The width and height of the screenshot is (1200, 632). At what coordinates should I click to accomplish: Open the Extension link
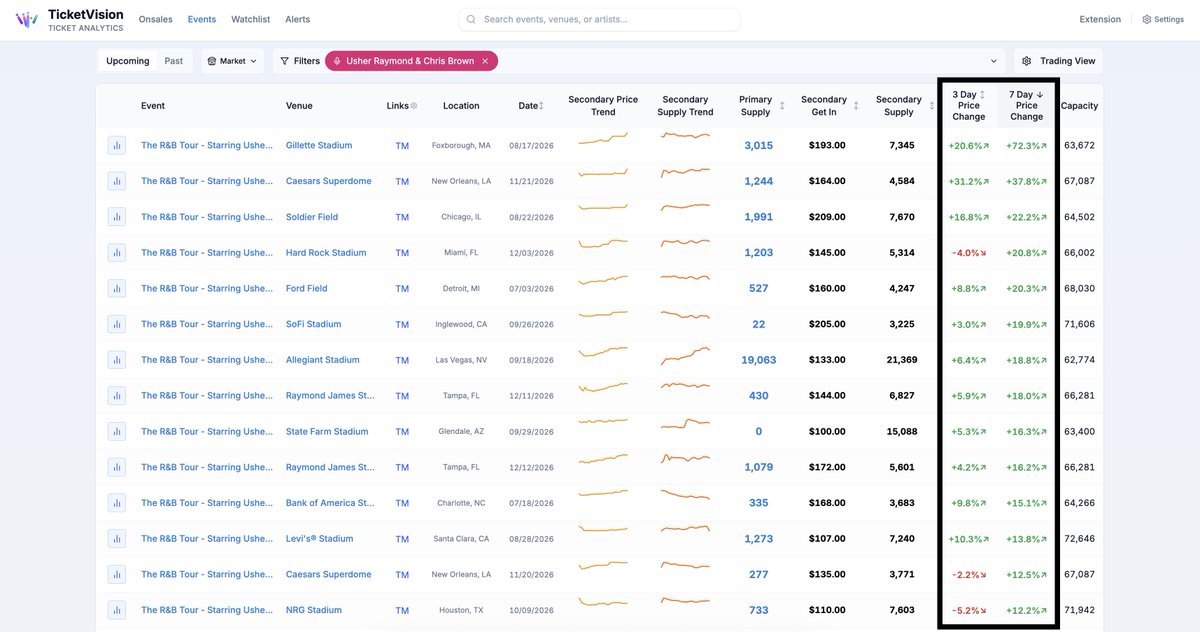pyautogui.click(x=1100, y=19)
